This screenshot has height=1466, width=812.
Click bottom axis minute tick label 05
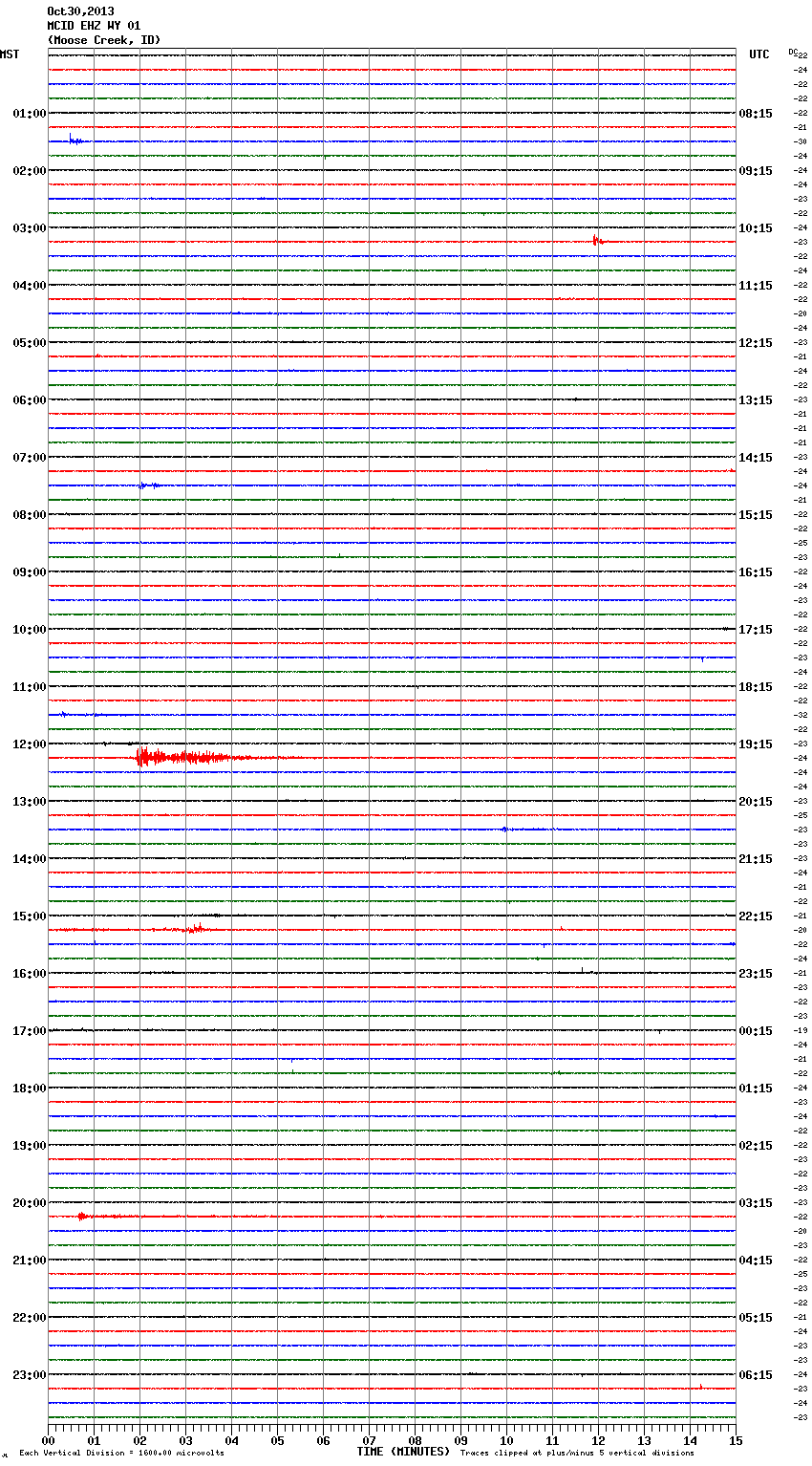click(x=277, y=1440)
